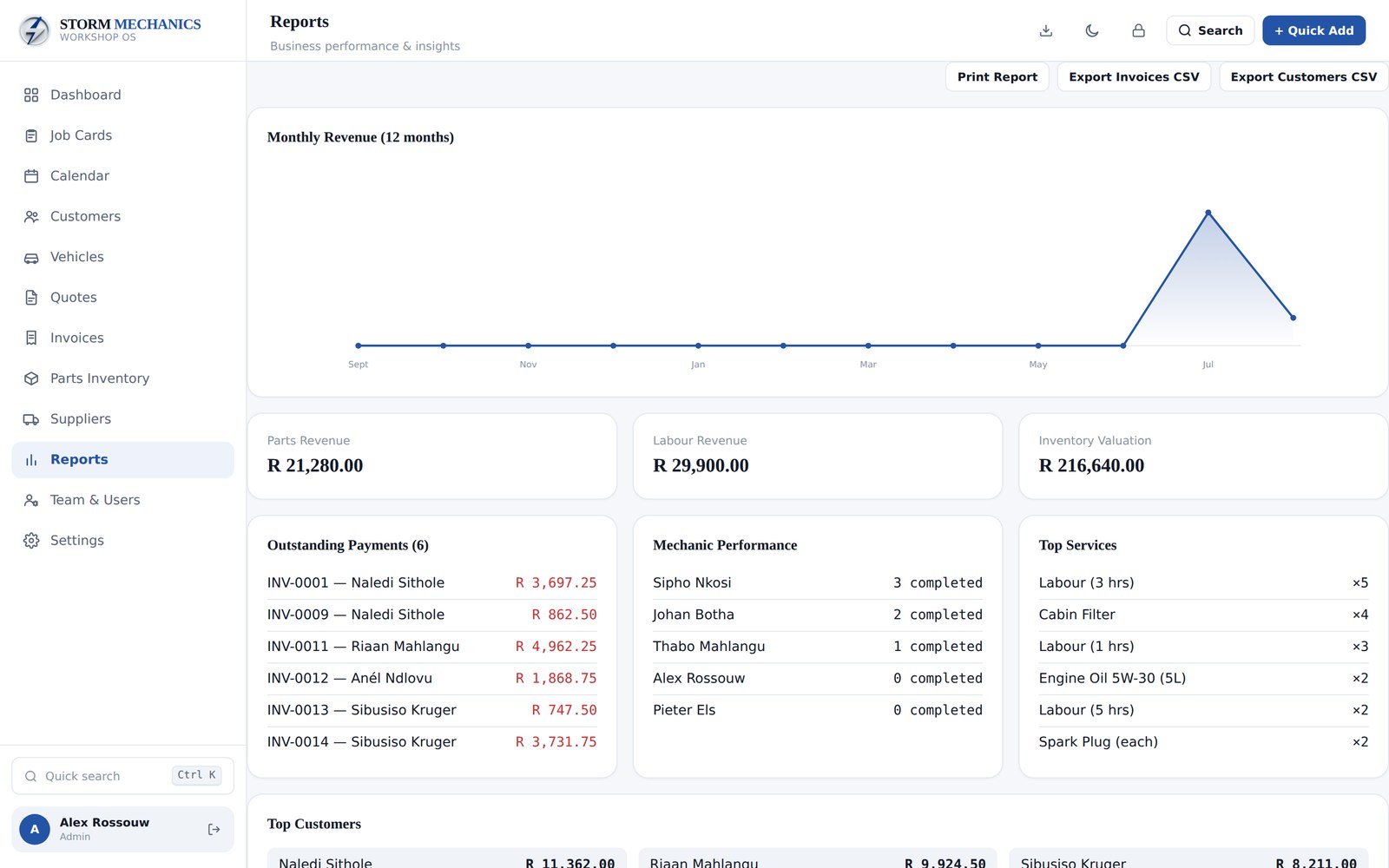Click R 862.50 amount for INV-0009
This screenshot has height=868, width=1389.
(x=564, y=615)
